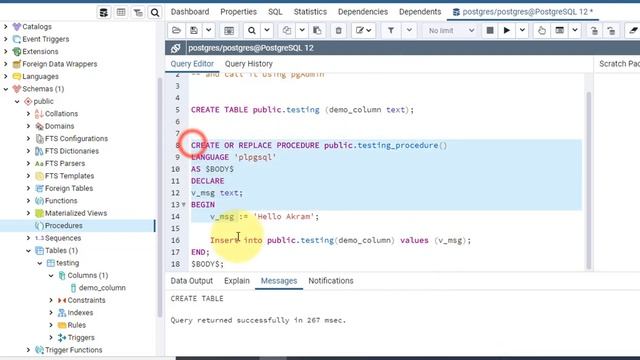Execute the query with the play button

click(x=507, y=31)
